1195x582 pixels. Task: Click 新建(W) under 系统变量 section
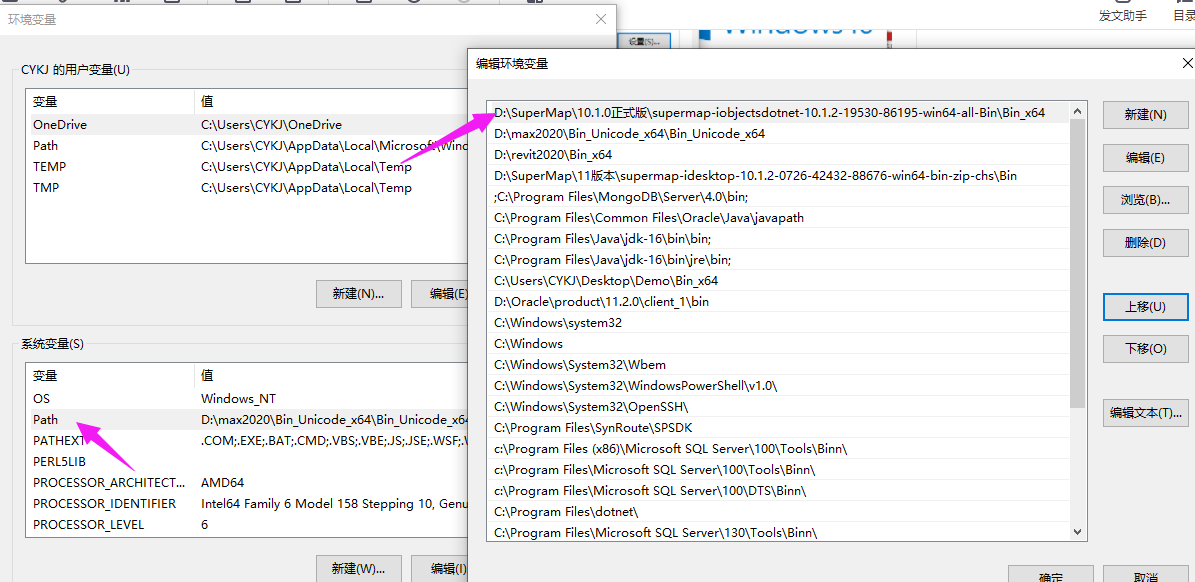click(x=359, y=567)
